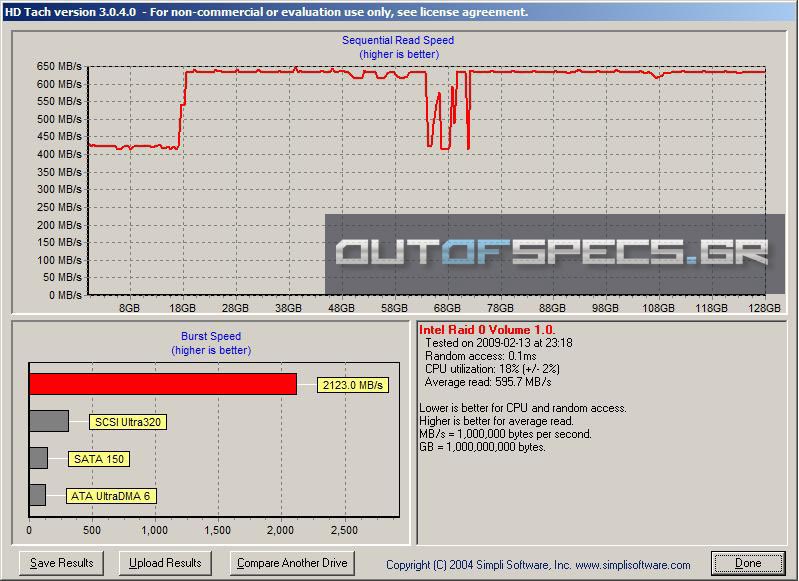Click the Tested on 2009-02-13 line
This screenshot has height=581, width=799.
point(499,343)
